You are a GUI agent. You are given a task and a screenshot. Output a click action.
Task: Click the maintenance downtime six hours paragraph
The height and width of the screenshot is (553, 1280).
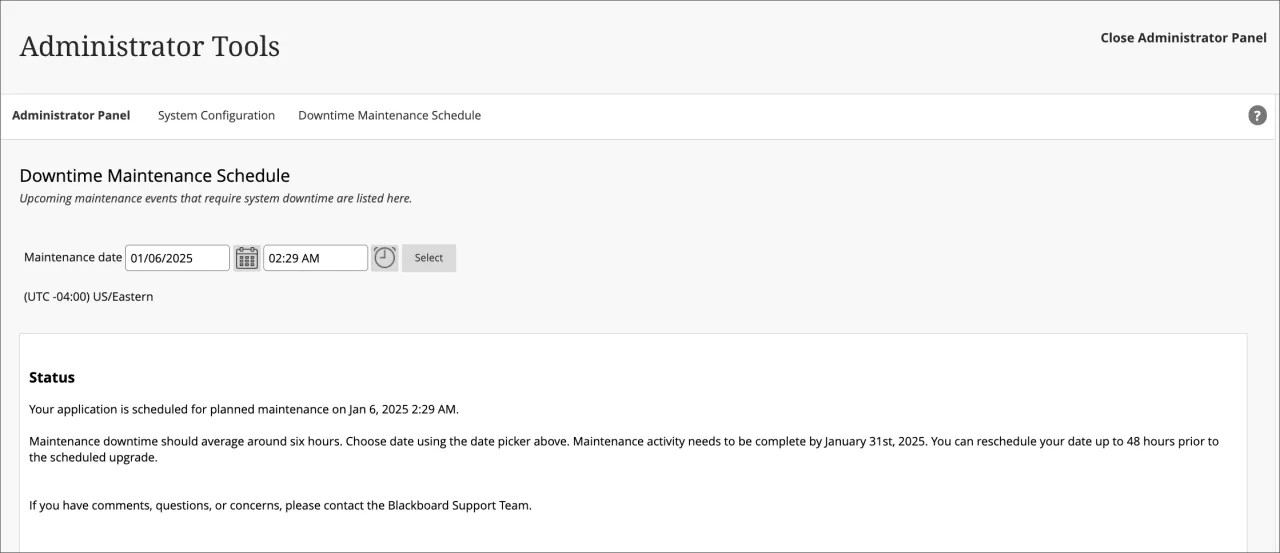(x=600, y=441)
